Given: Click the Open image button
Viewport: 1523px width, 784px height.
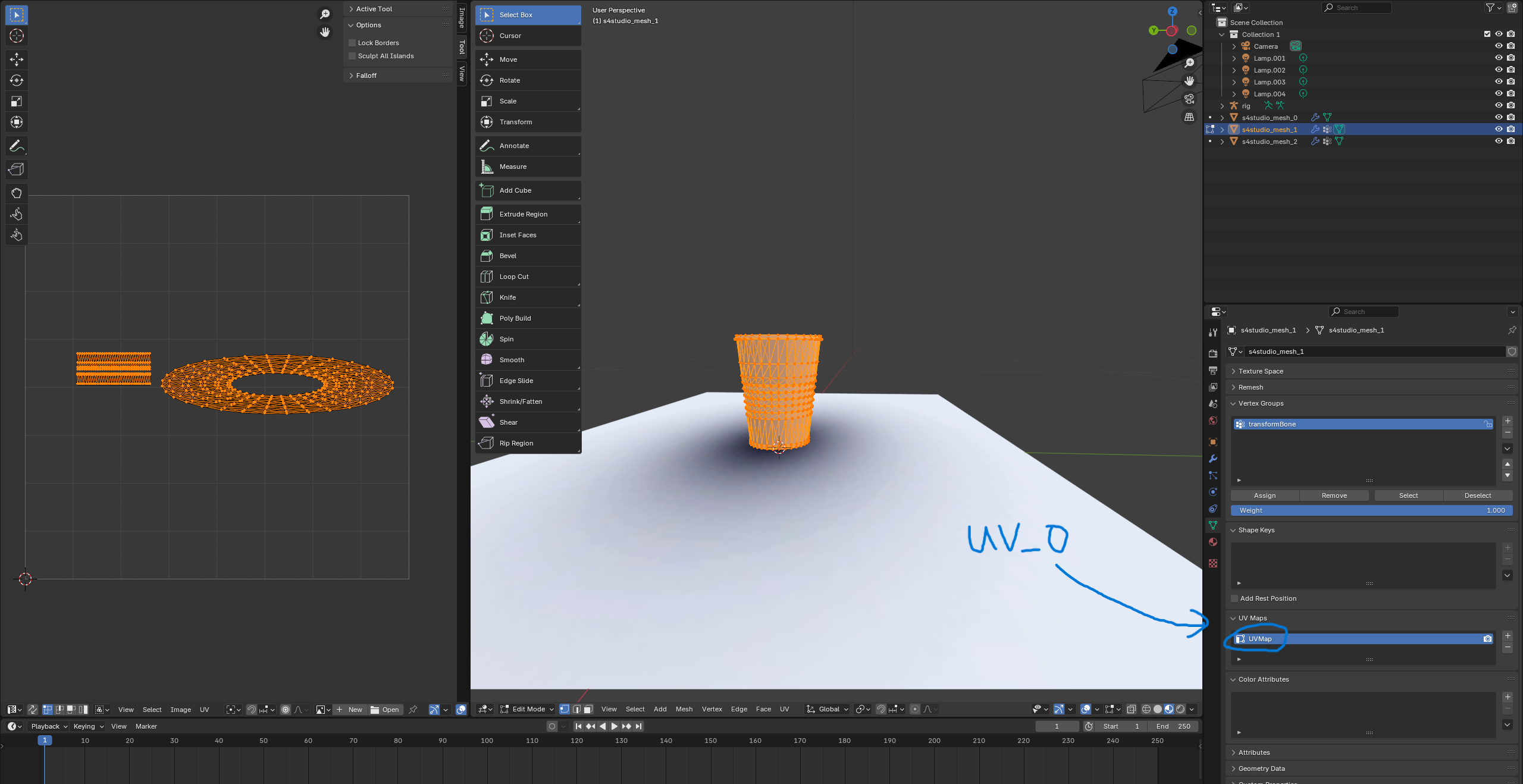Looking at the screenshot, I should (385, 710).
